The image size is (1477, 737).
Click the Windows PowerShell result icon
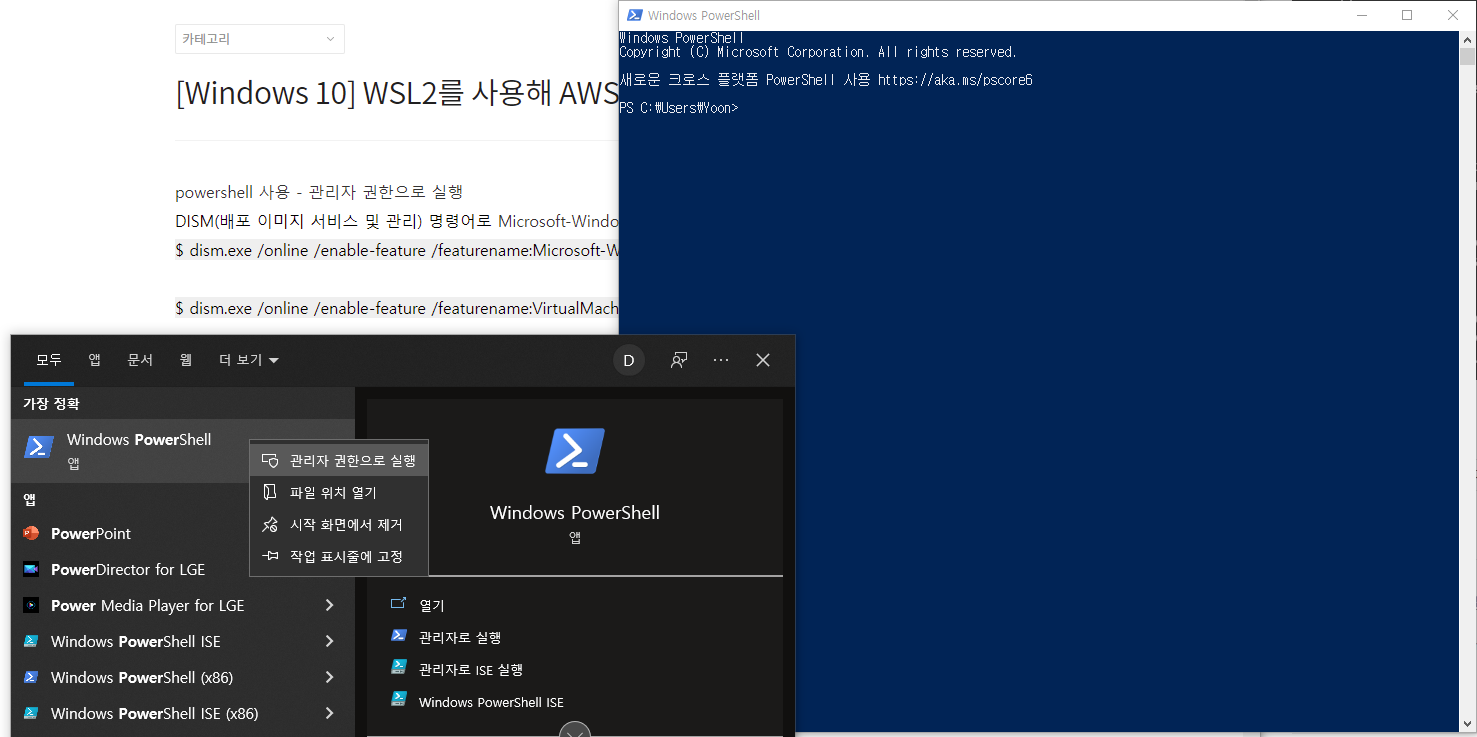[39, 447]
